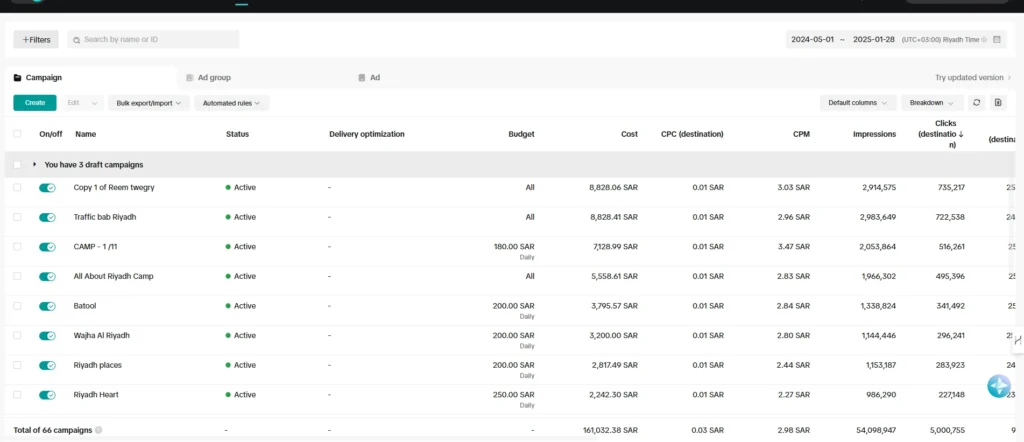Select the Batool row checkbox
Image resolution: width=1024 pixels, height=442 pixels.
(x=17, y=306)
